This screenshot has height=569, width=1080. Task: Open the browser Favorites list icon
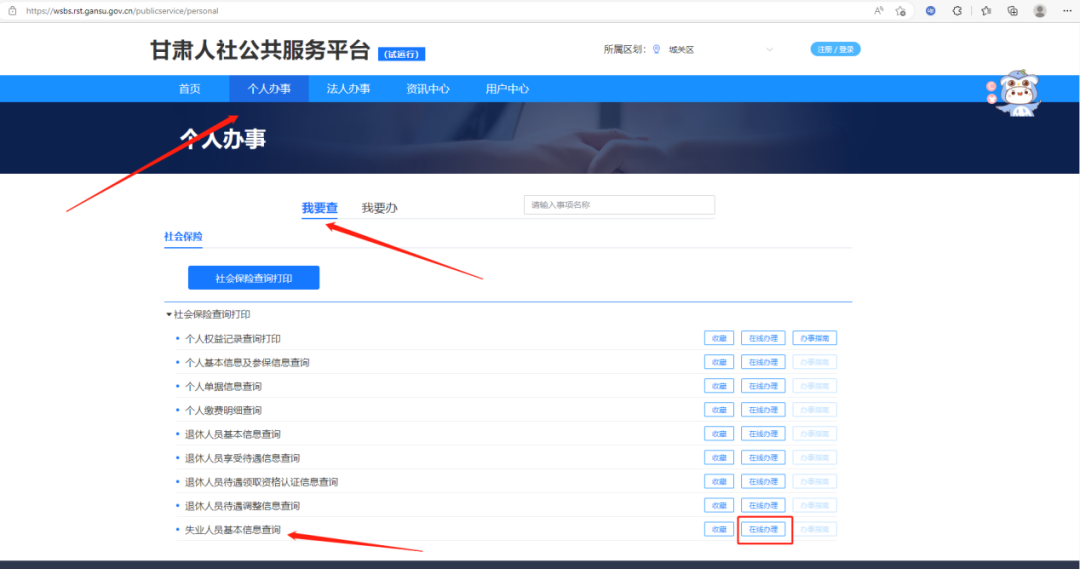click(x=986, y=10)
